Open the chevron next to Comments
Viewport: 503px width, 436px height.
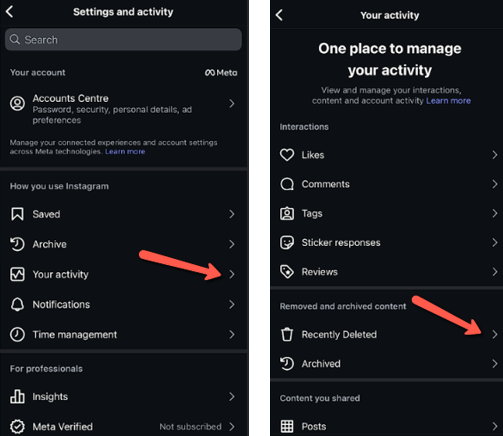point(495,184)
